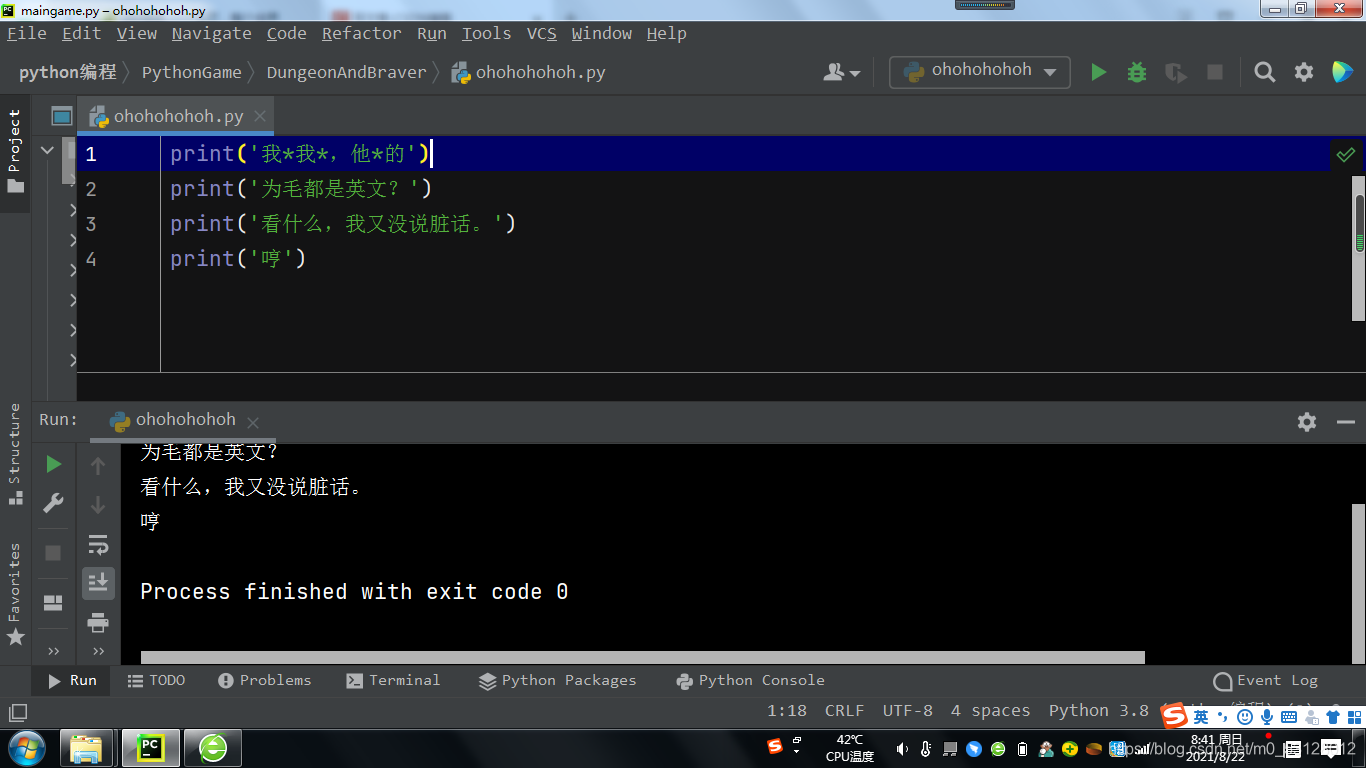Go to line position 1:18 in status bar
The height and width of the screenshot is (768, 1366).
[x=787, y=711]
